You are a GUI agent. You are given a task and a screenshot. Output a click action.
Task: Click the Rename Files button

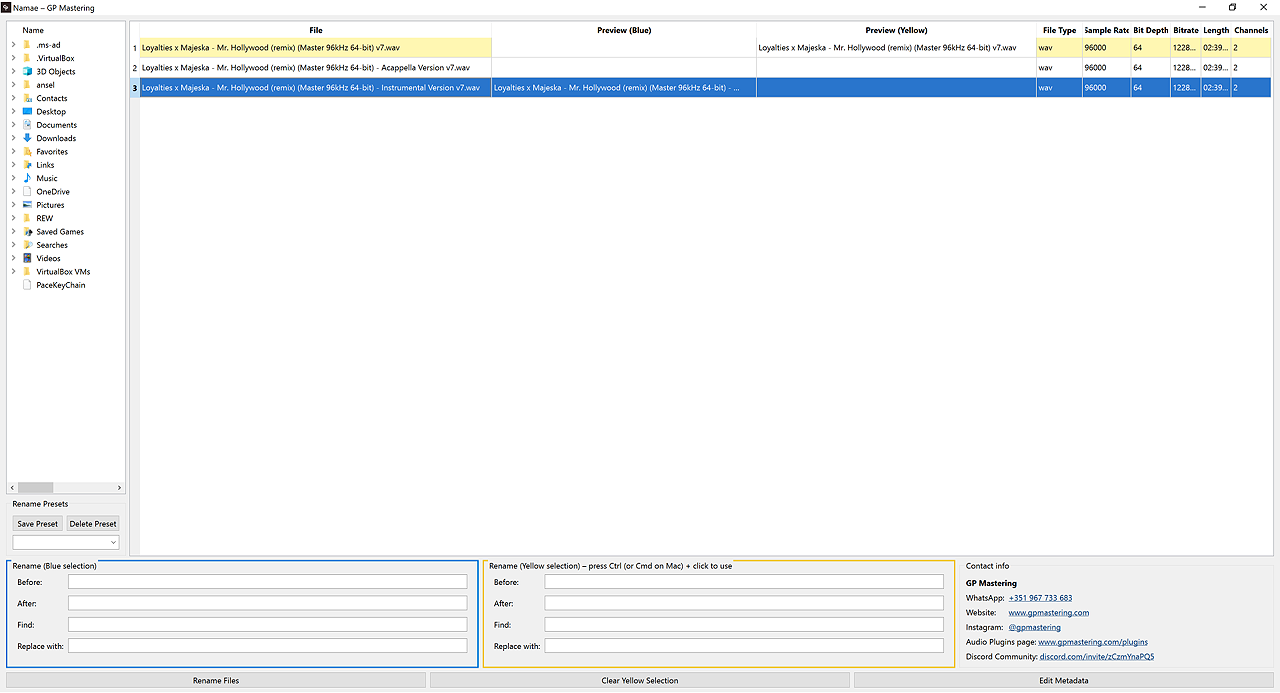tap(216, 680)
